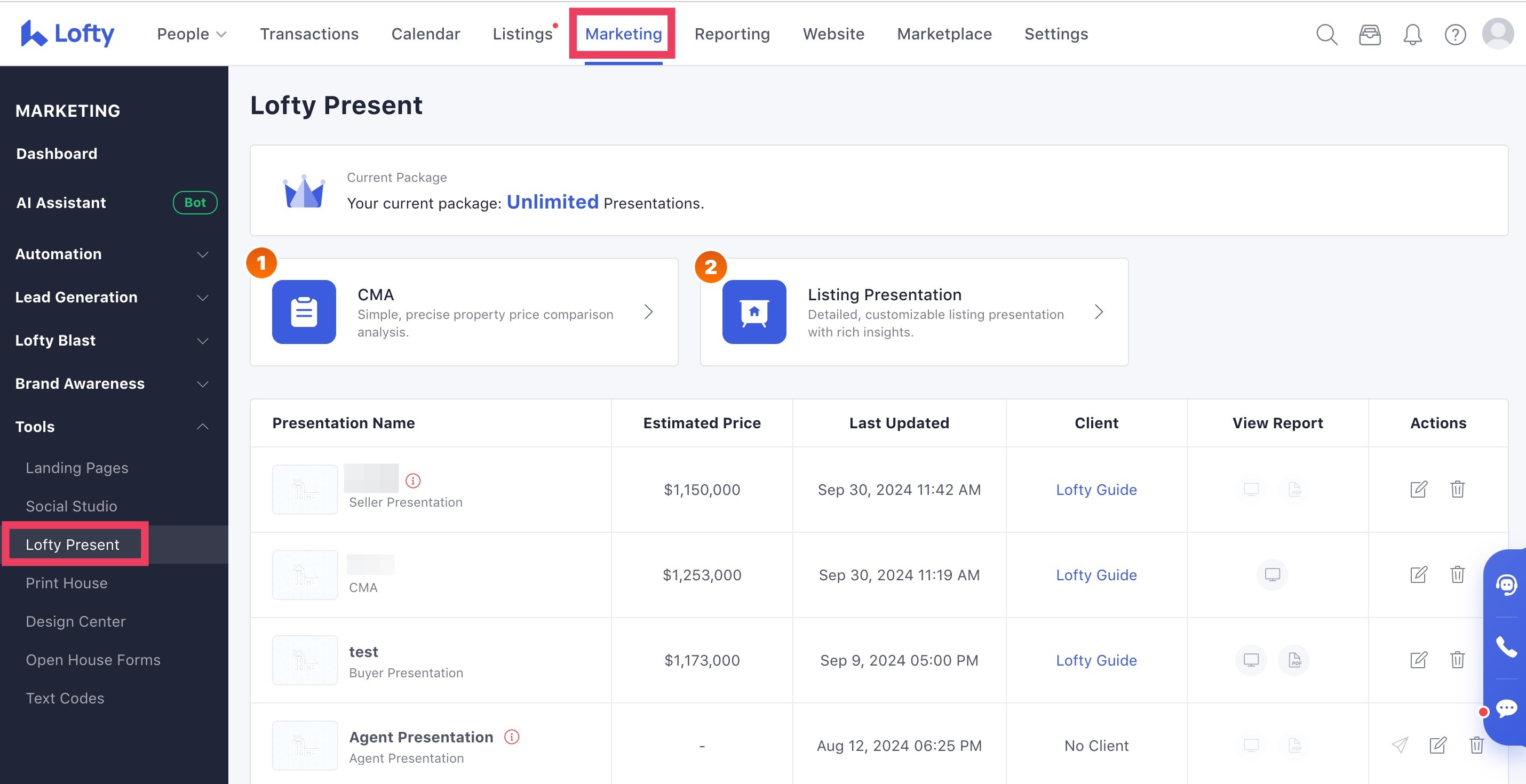
Task: Open Social Studio in sidebar
Action: click(x=71, y=506)
